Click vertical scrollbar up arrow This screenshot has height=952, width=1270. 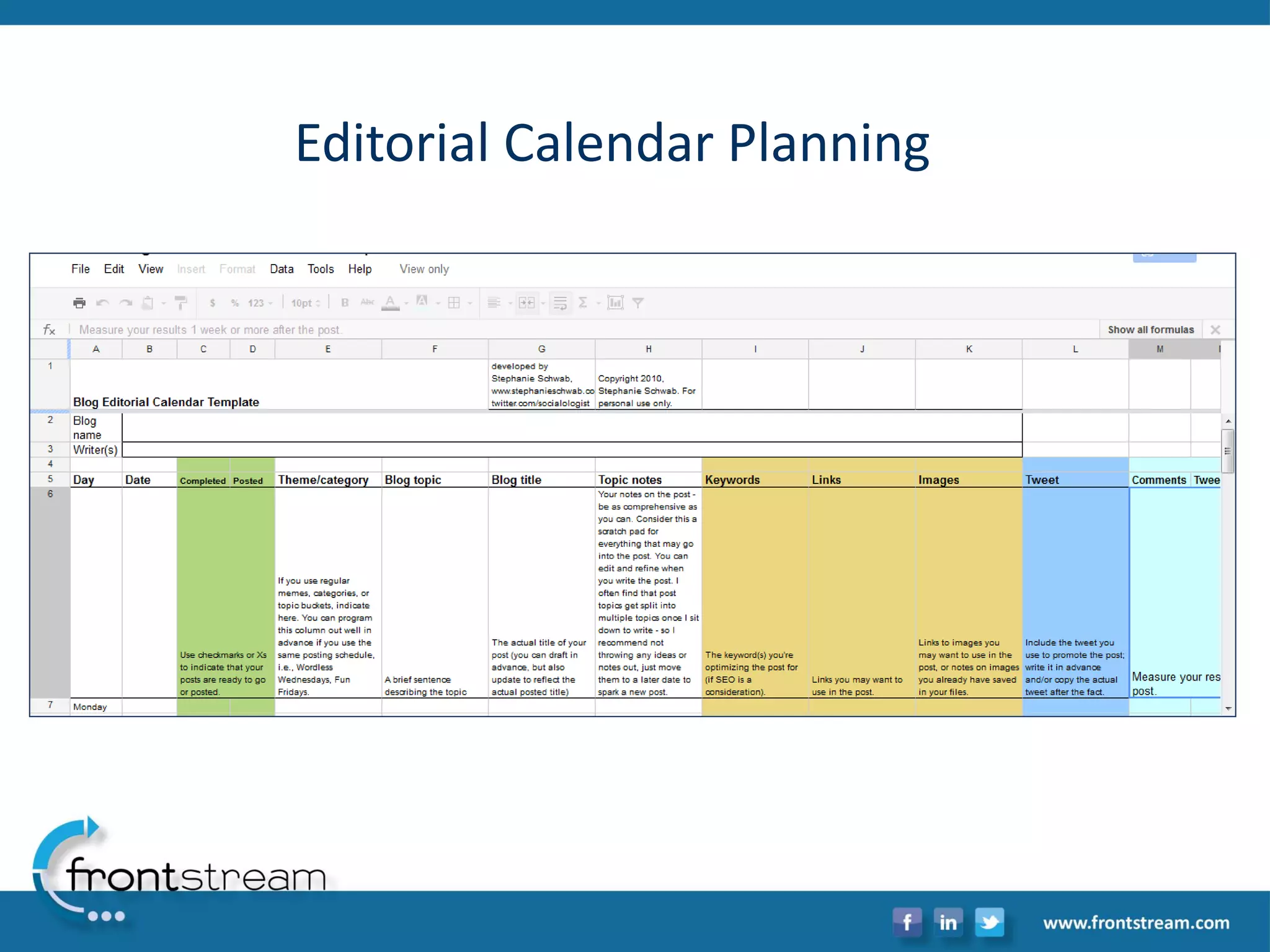(1228, 421)
